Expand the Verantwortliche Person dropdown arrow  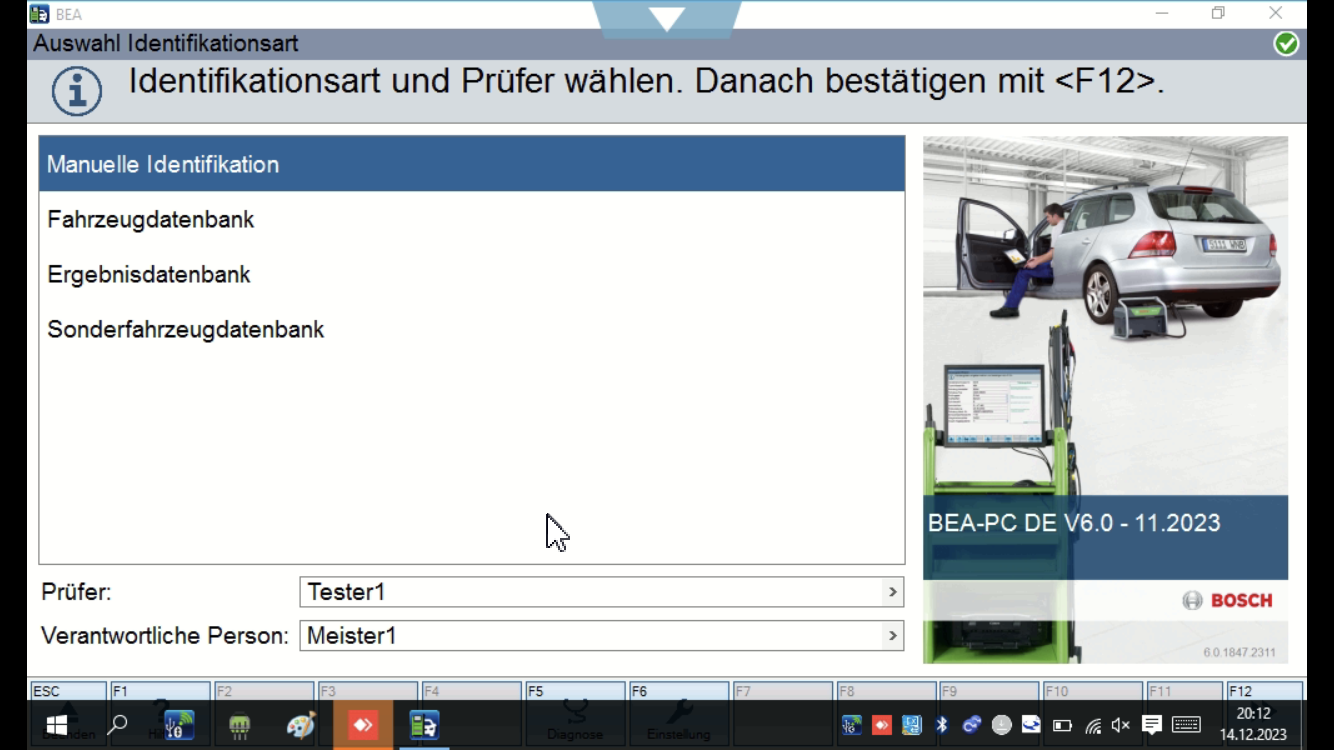pyautogui.click(x=892, y=636)
